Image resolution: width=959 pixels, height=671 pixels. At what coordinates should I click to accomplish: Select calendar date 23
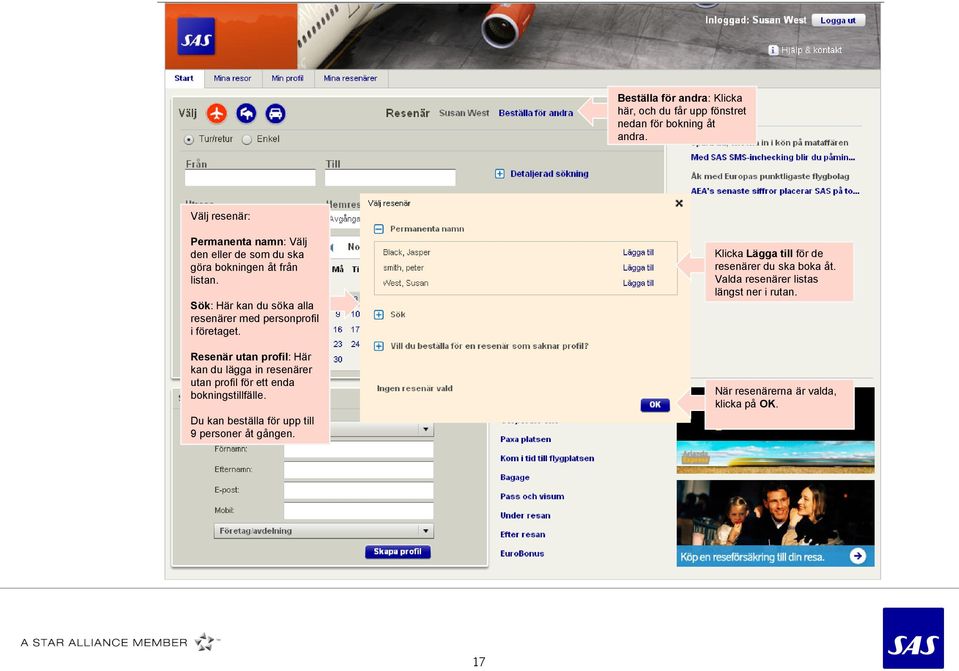point(338,344)
